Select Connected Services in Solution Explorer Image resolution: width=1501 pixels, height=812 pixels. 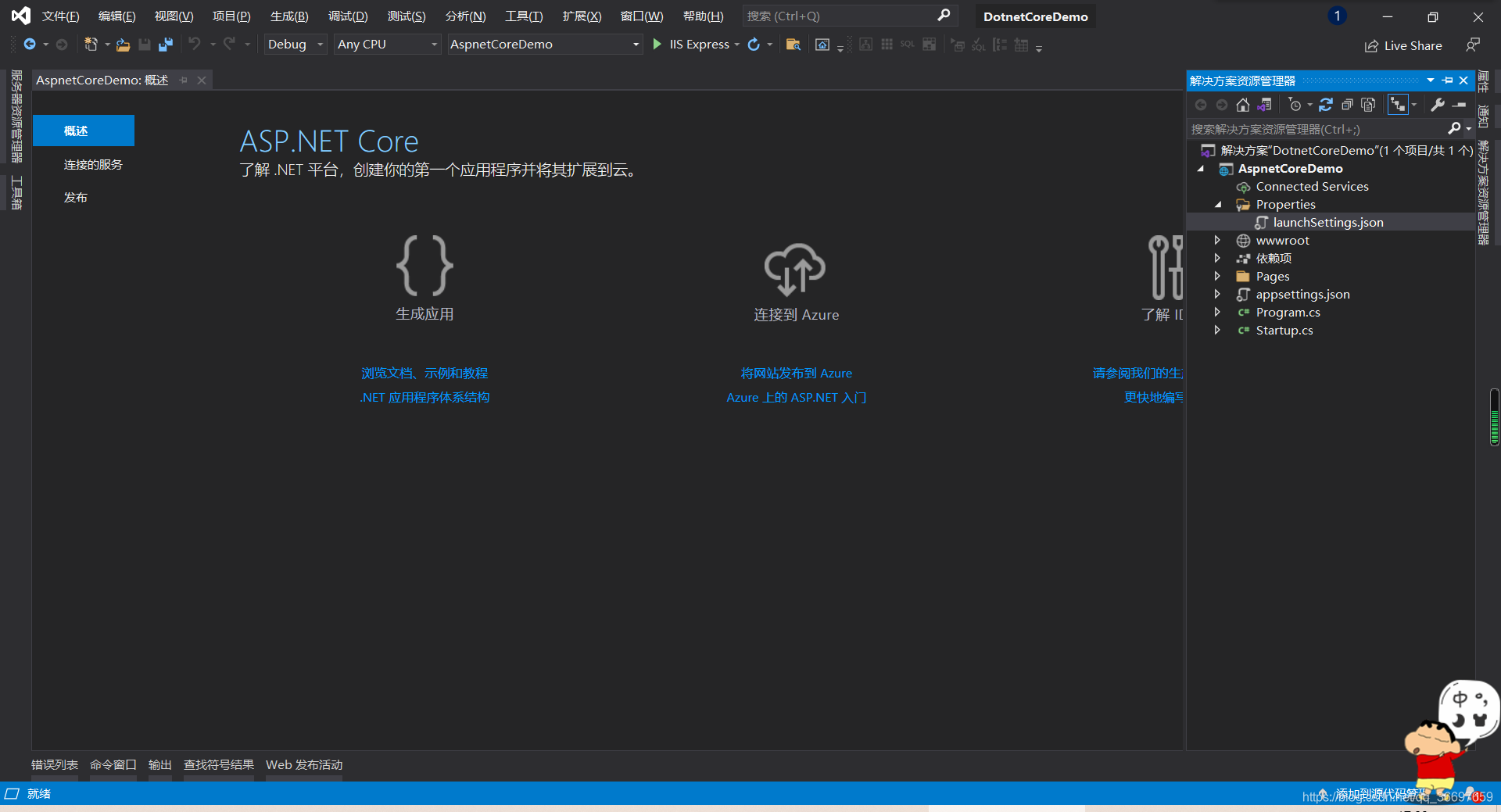click(x=1313, y=187)
